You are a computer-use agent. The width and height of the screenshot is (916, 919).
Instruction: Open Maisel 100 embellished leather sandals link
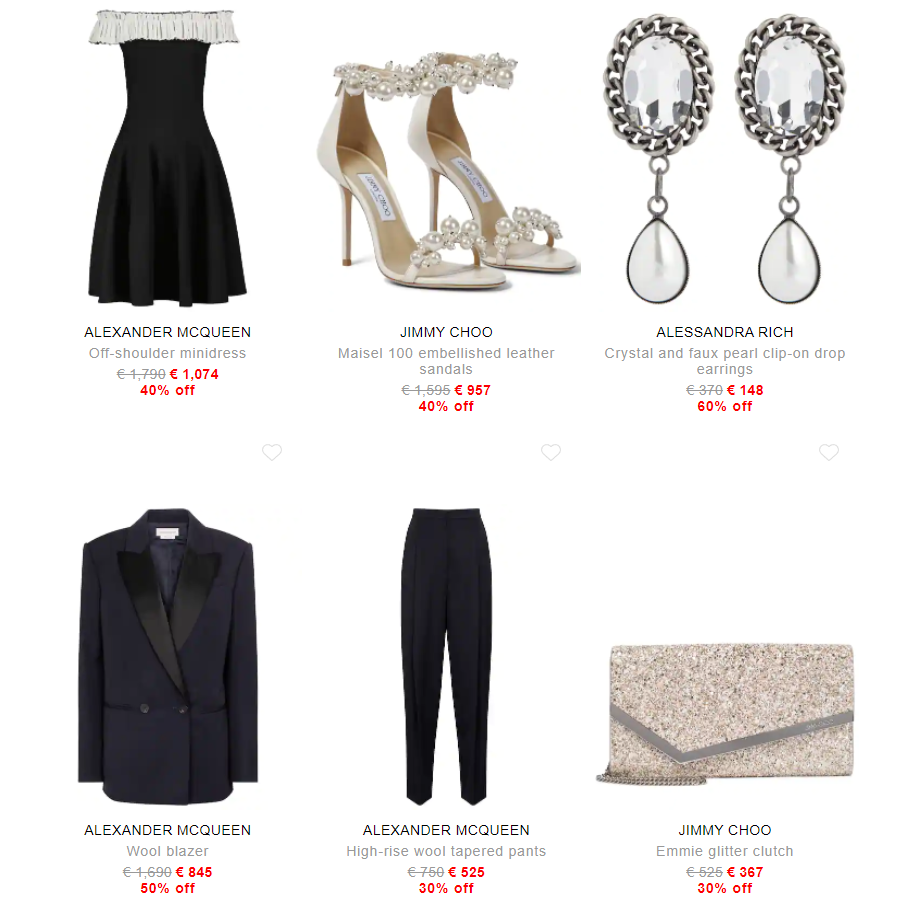[446, 361]
